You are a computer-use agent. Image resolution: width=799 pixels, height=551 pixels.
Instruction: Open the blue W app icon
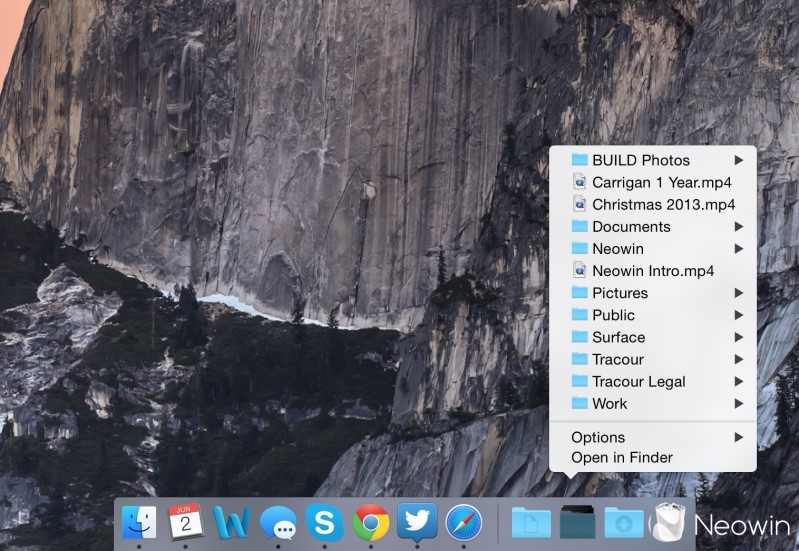[x=231, y=523]
